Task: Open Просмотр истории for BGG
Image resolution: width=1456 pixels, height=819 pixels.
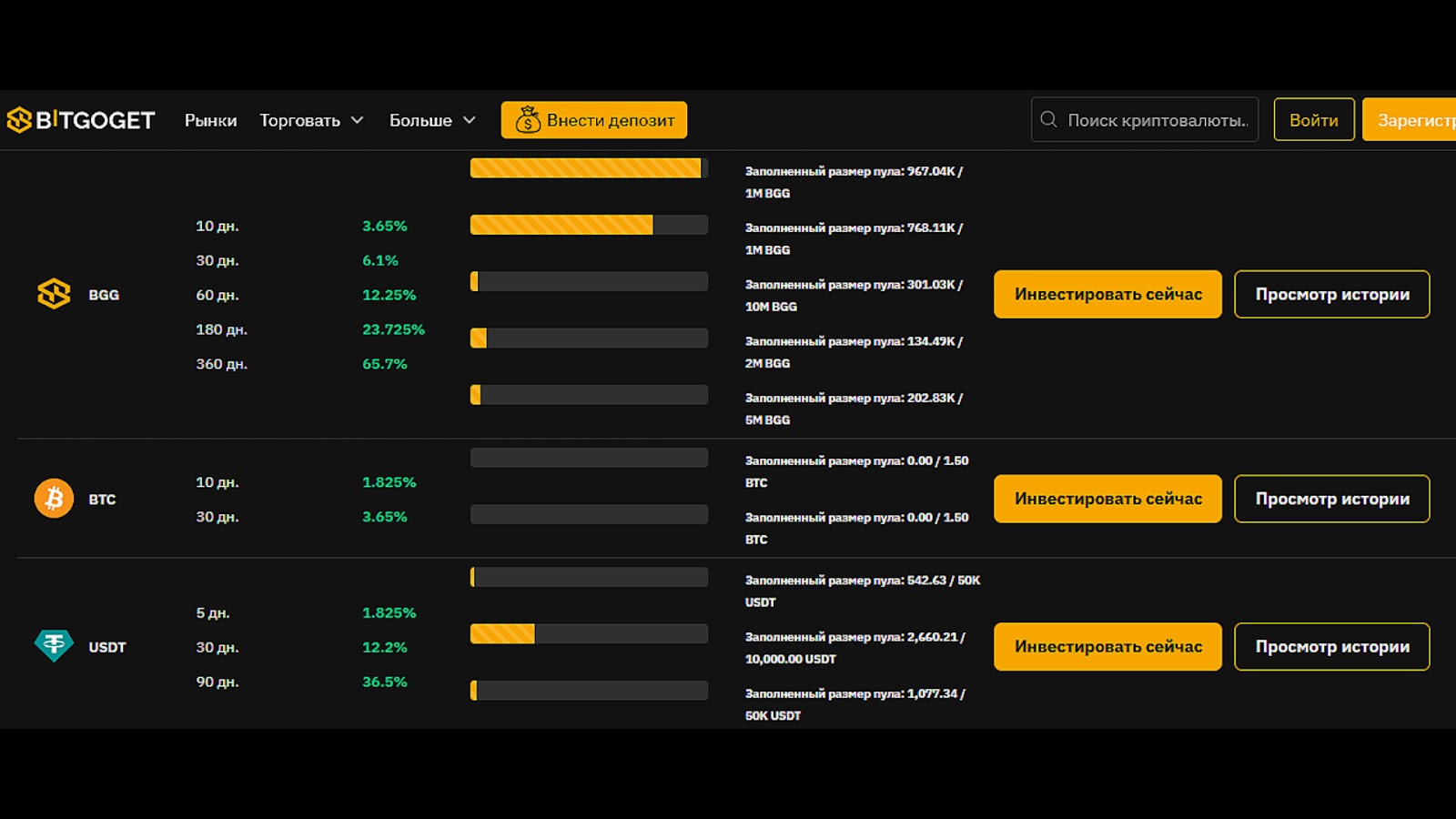Action: 1331,294
